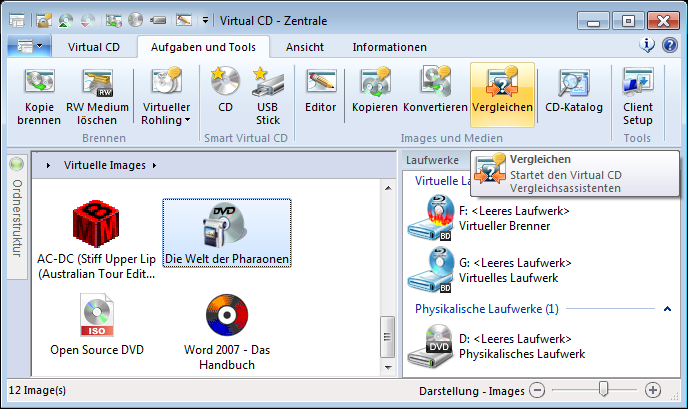Open the info bubble icon
Viewport: 688px width, 409px height.
(x=647, y=45)
